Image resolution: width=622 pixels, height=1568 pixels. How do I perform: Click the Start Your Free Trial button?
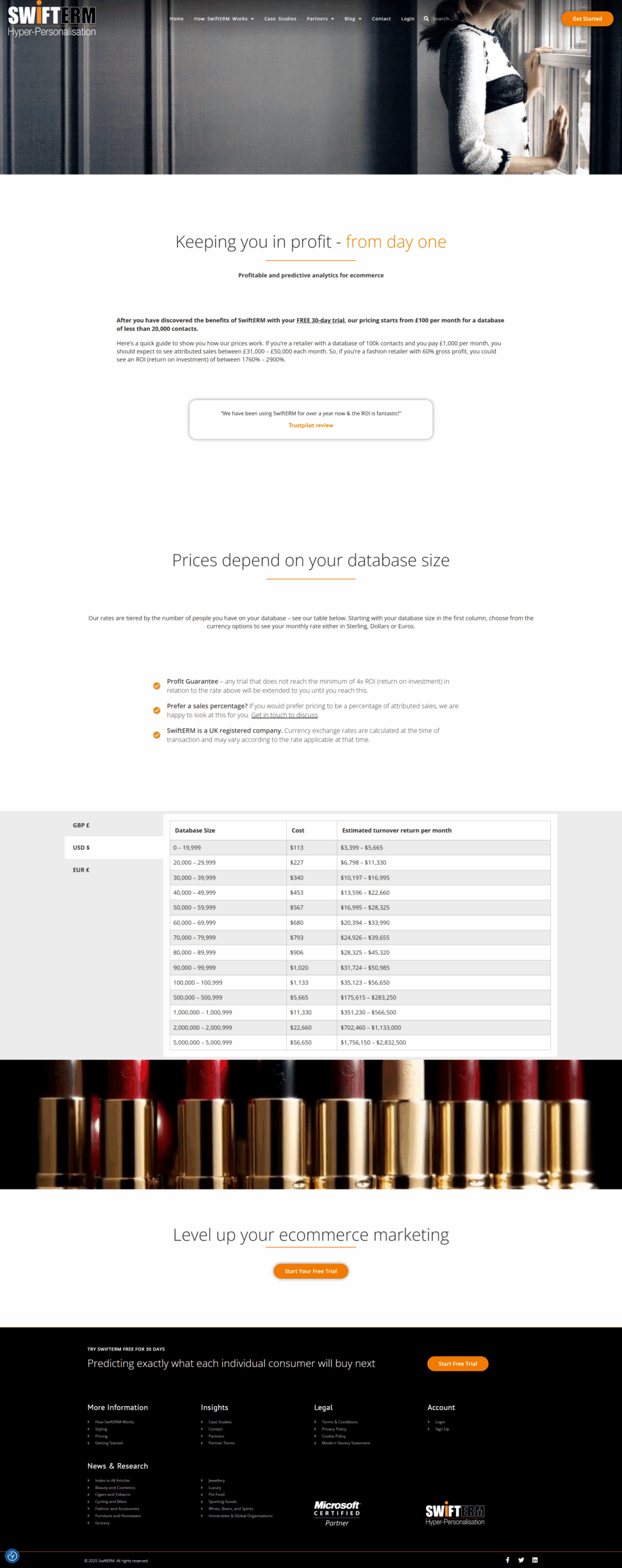click(x=311, y=1271)
